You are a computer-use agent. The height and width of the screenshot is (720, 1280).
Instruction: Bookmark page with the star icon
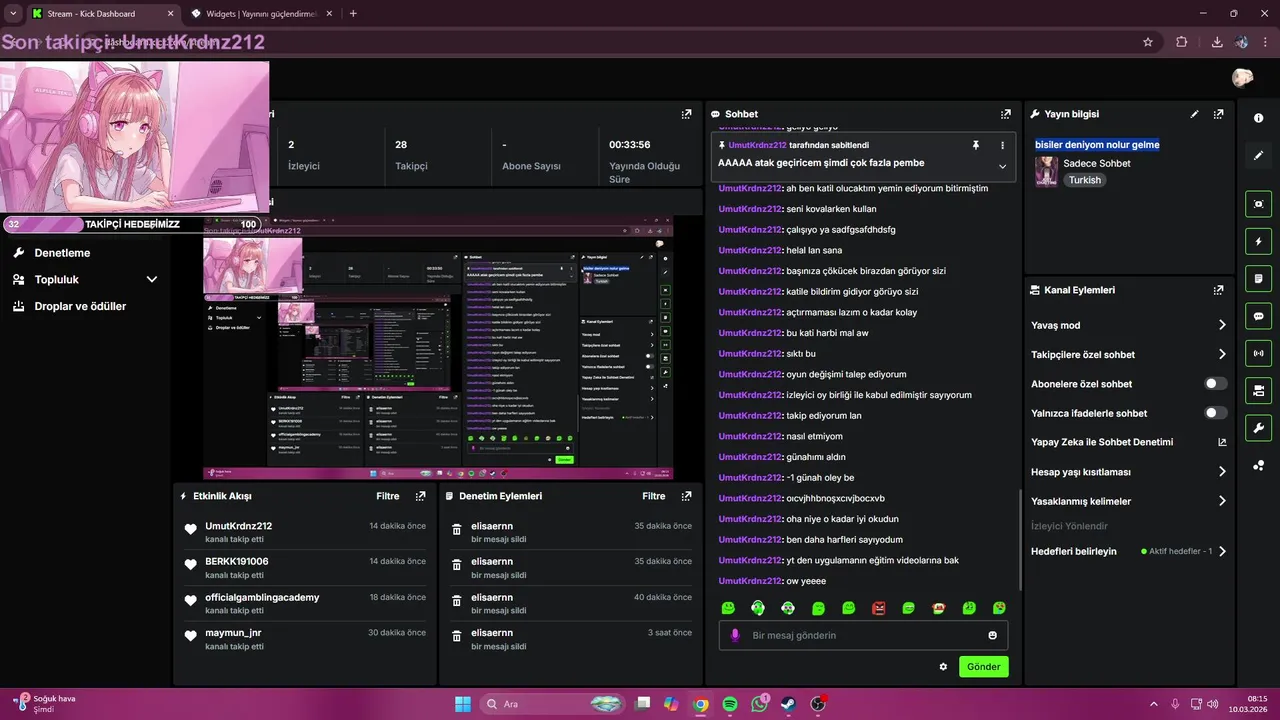pos(1148,42)
